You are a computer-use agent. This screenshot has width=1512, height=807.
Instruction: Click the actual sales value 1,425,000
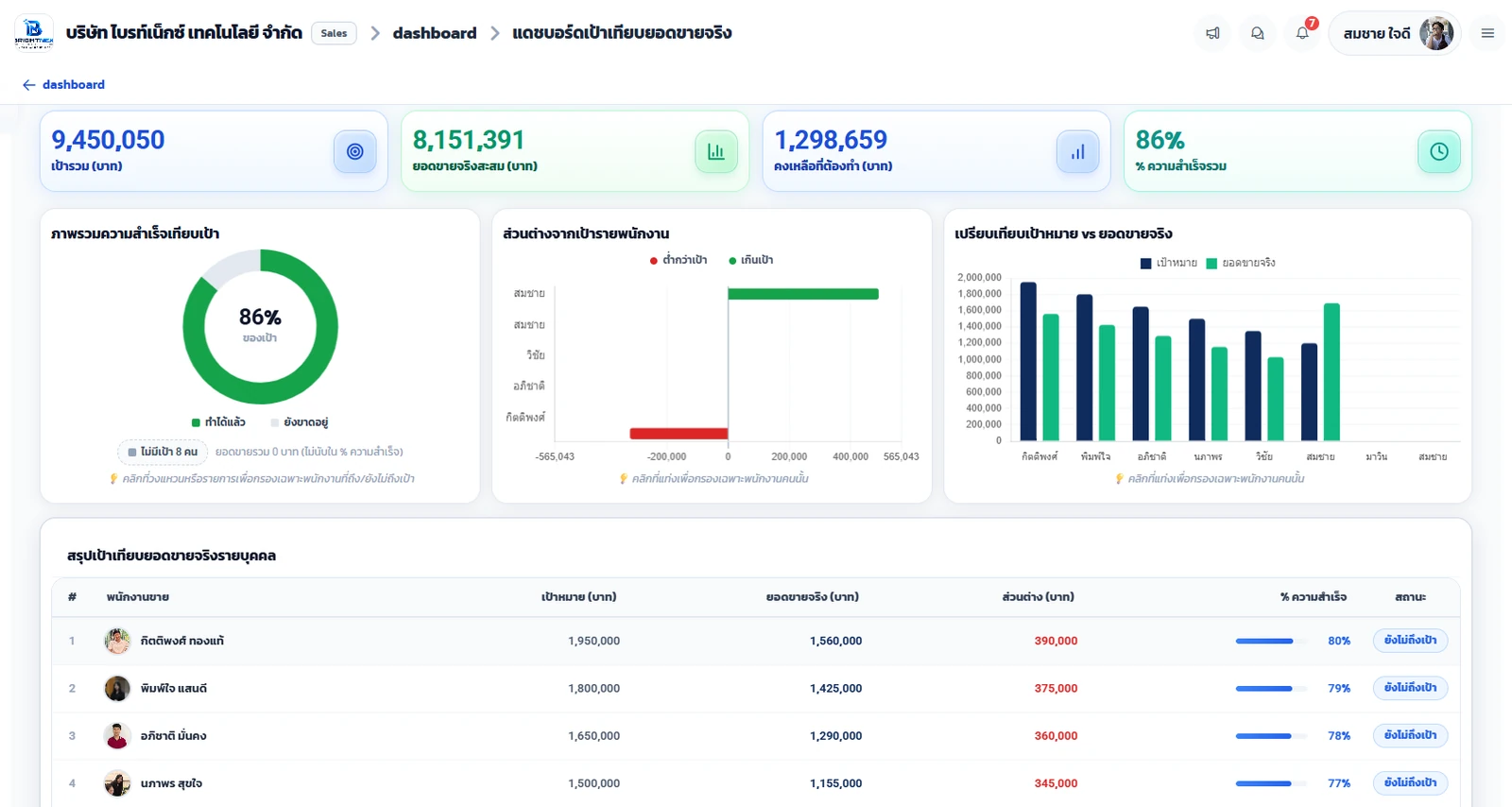(x=835, y=688)
